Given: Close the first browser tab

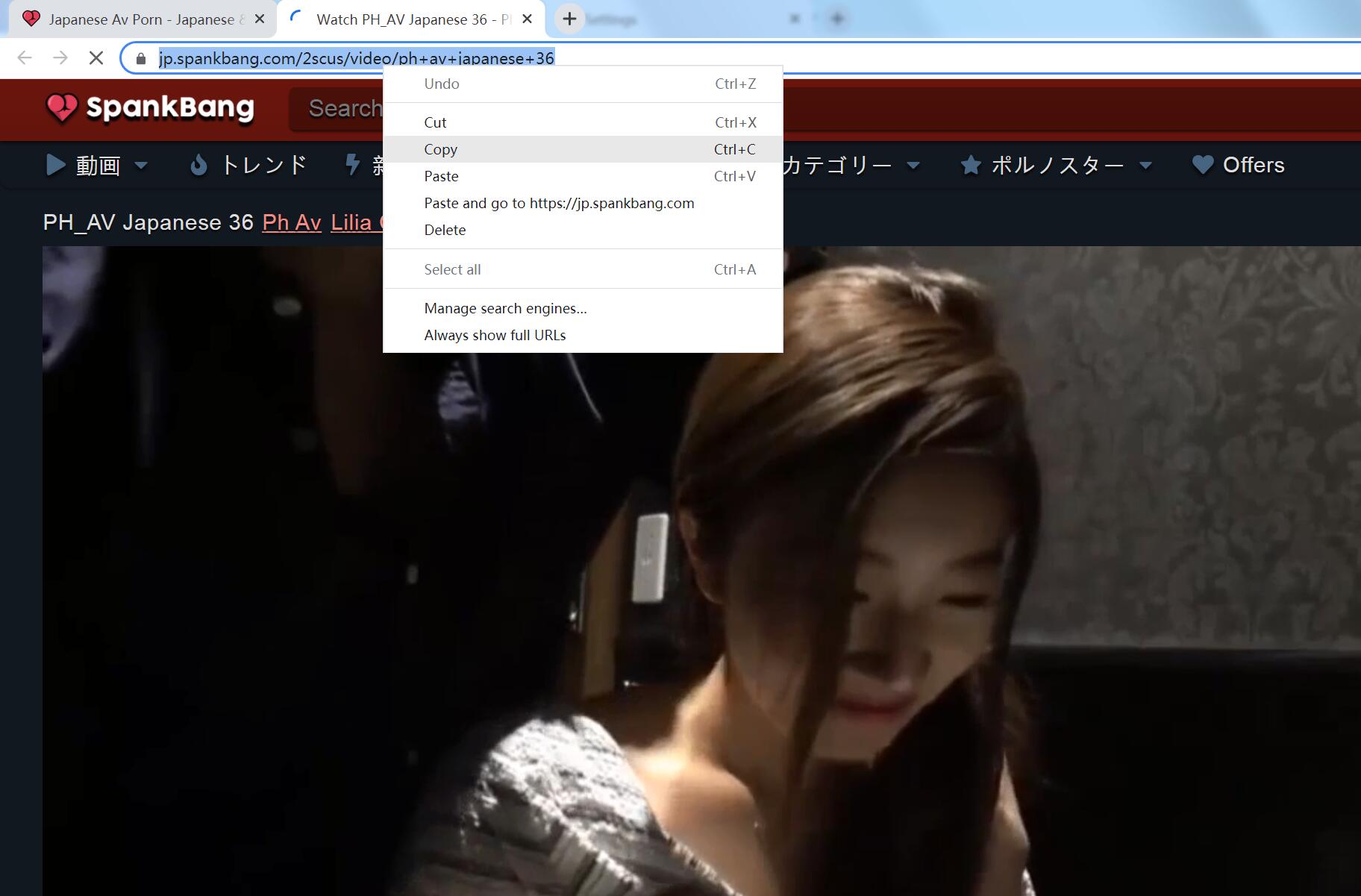Looking at the screenshot, I should (x=260, y=19).
